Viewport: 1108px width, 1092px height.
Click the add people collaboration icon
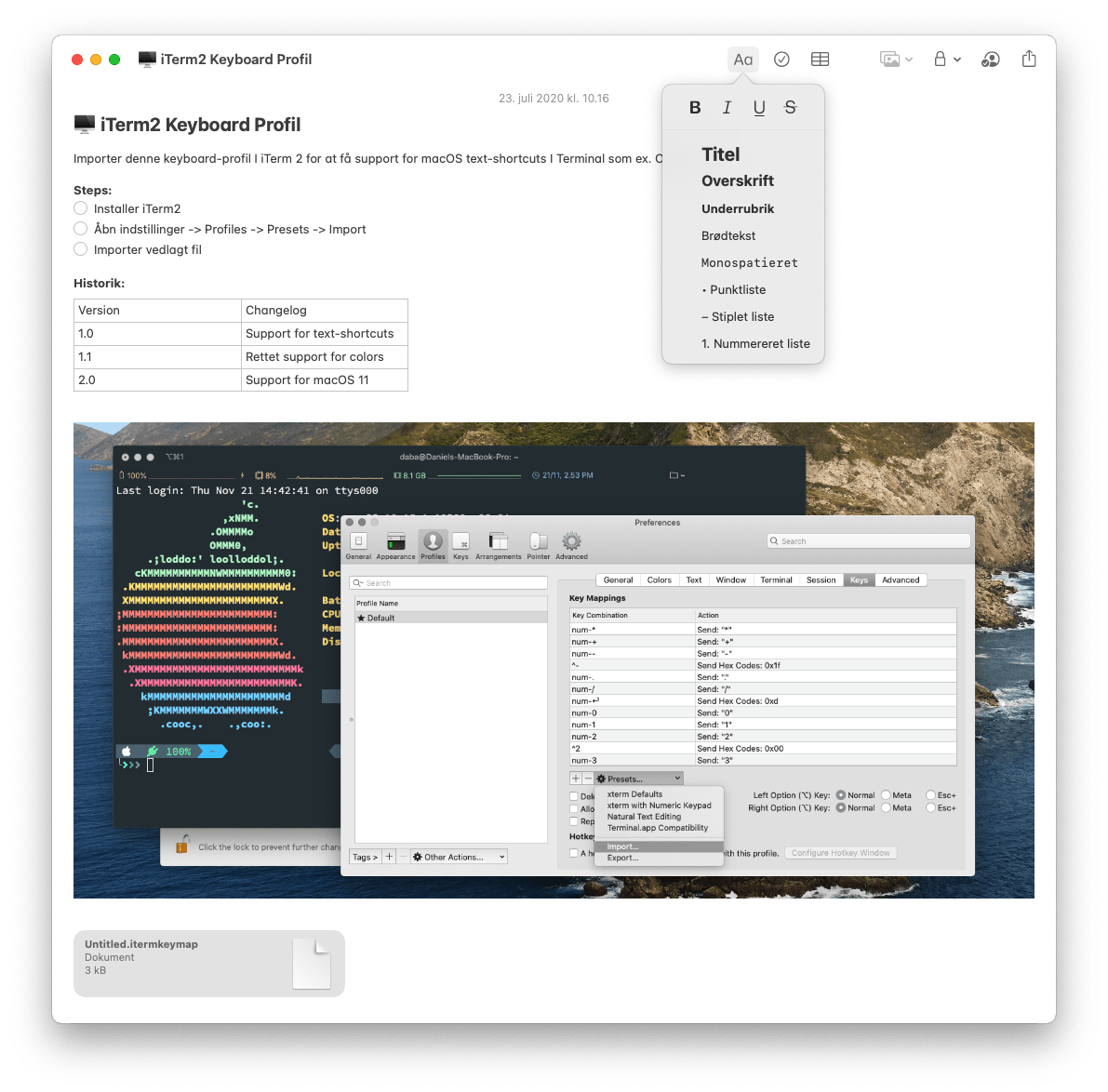pos(991,60)
